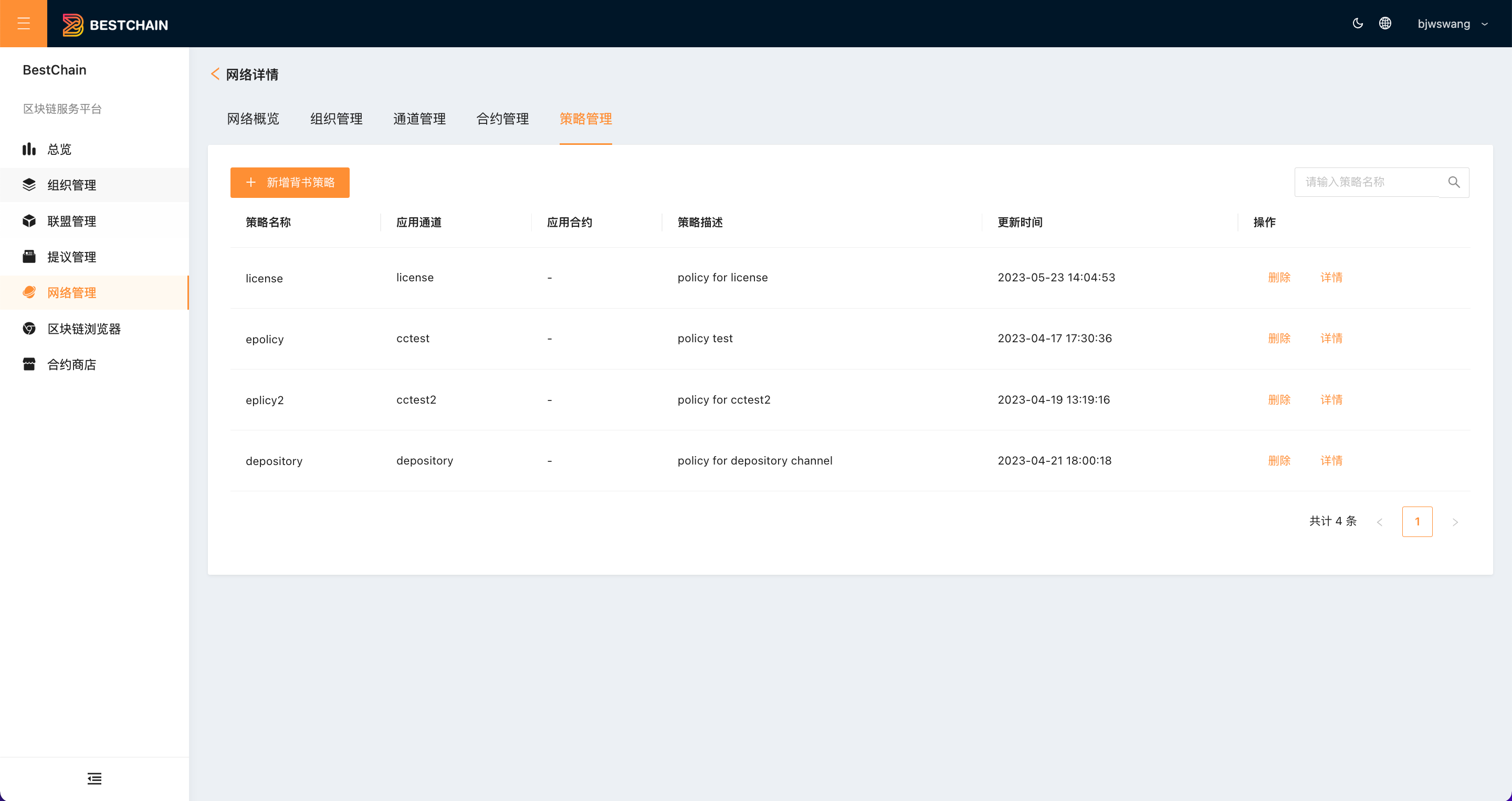Click the timestamp 2023-04-17 17:30:36
This screenshot has height=801, width=1512.
1055,339
